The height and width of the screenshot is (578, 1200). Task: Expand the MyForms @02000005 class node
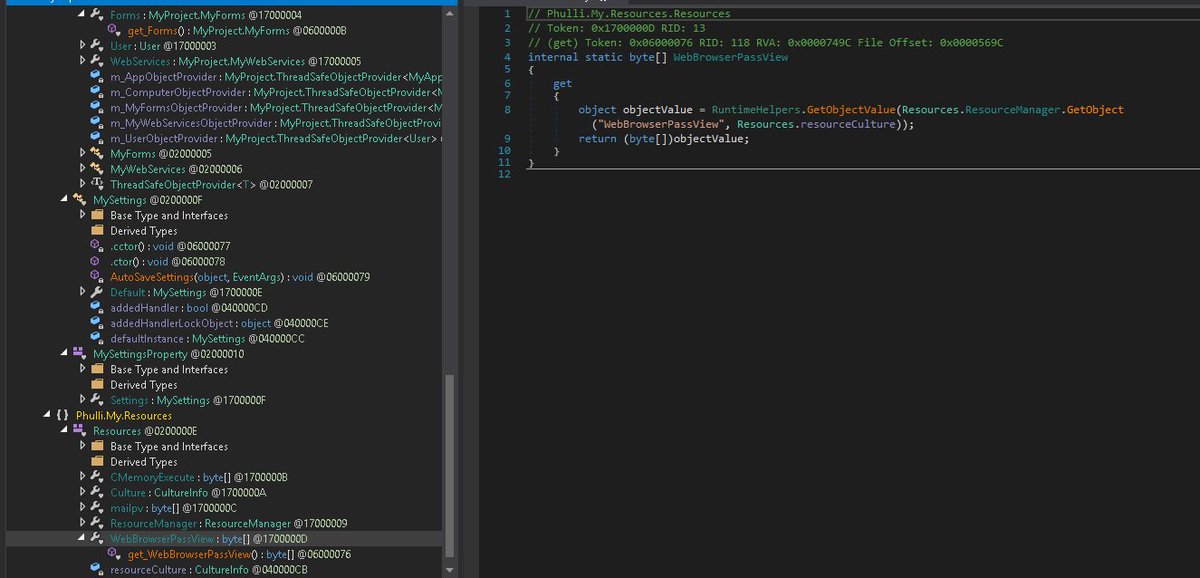[x=82, y=154]
